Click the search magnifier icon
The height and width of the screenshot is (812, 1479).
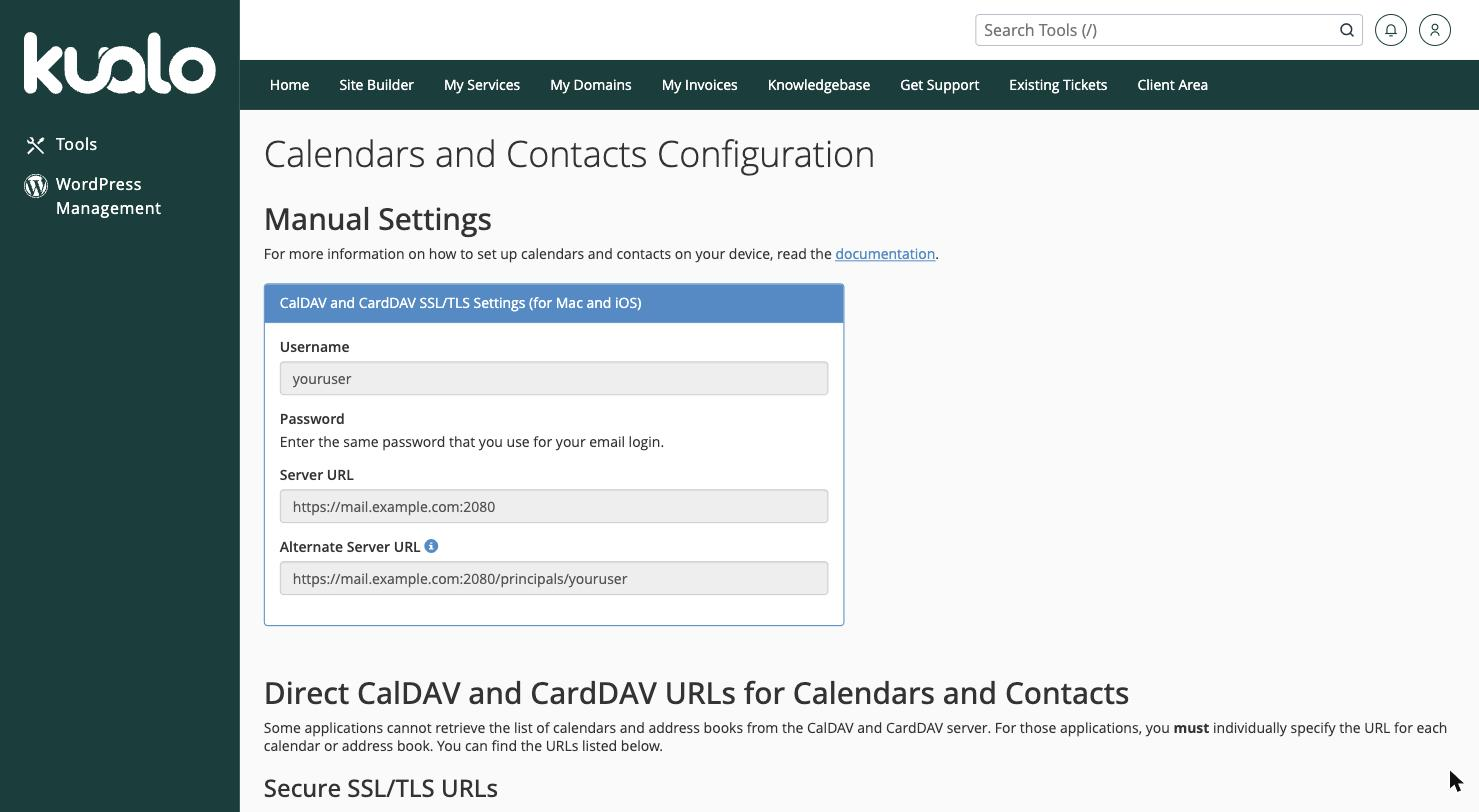pyautogui.click(x=1347, y=30)
